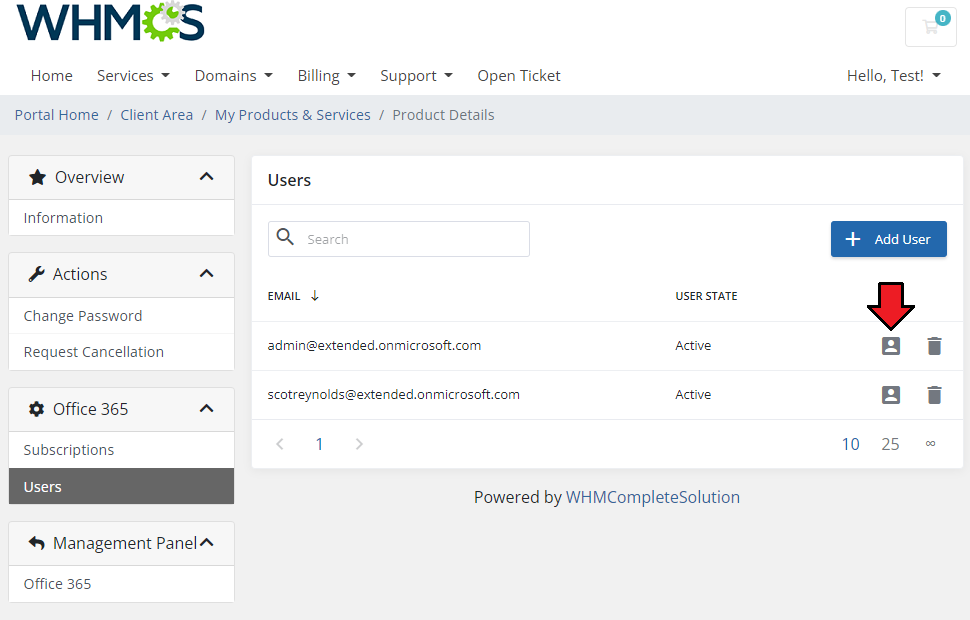This screenshot has width=970, height=620.
Task: Open the Support dropdown menu
Action: pos(416,75)
